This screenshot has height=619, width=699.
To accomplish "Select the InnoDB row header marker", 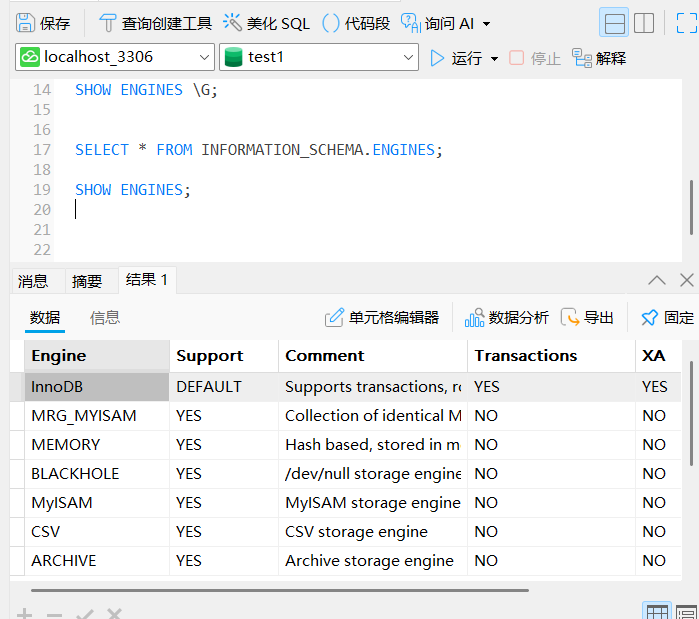I will [x=17, y=386].
